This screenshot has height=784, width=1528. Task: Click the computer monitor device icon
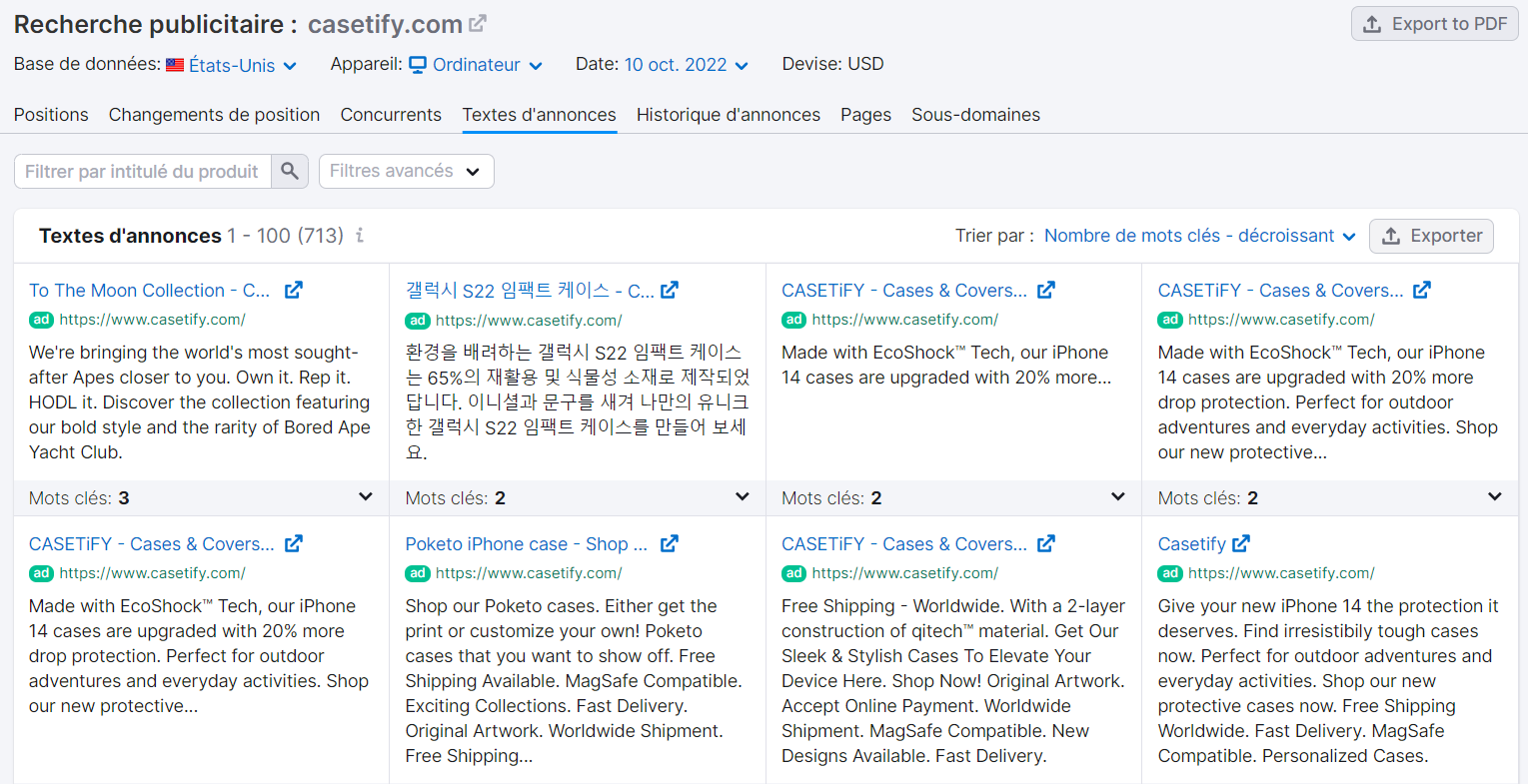point(418,65)
